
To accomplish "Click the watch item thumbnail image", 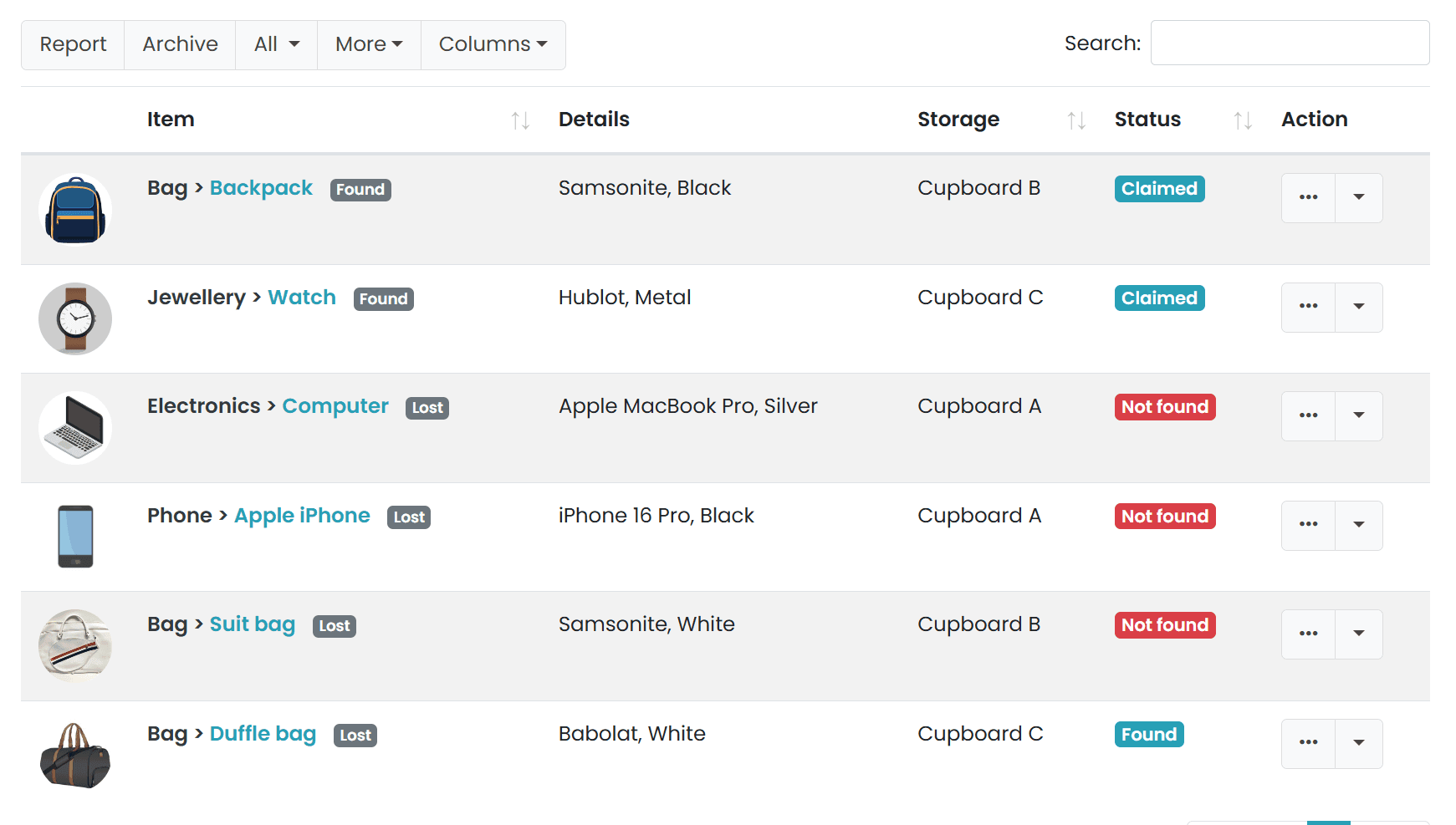I will click(x=75, y=318).
